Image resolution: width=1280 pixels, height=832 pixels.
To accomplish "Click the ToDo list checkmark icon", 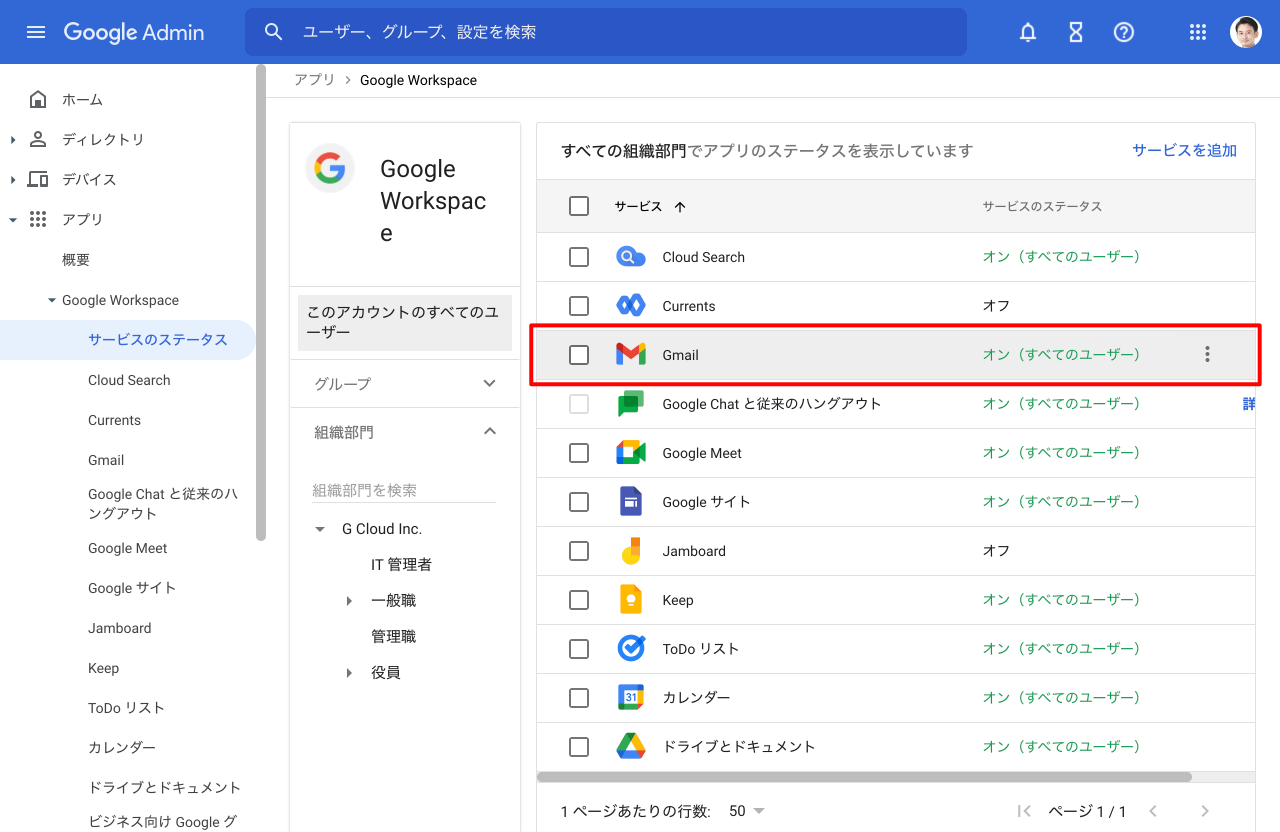I will tap(631, 649).
